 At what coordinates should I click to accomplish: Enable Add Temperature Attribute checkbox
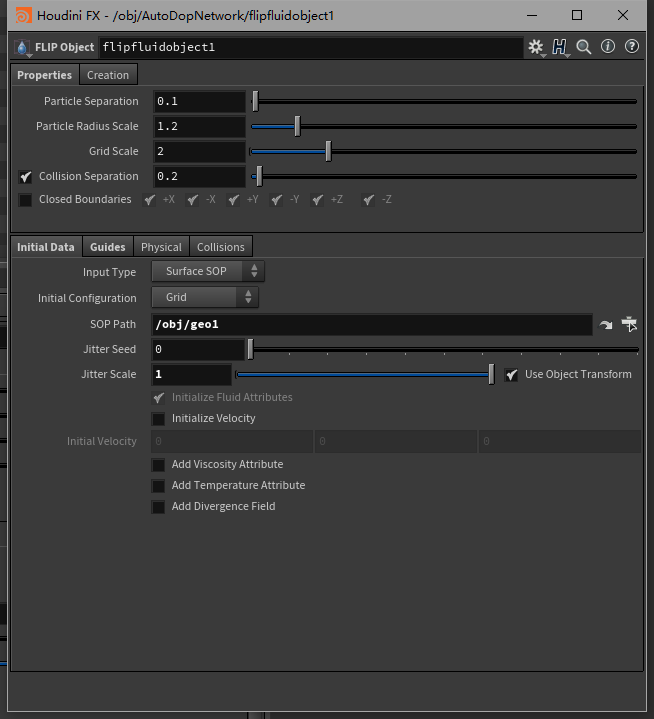pos(158,486)
